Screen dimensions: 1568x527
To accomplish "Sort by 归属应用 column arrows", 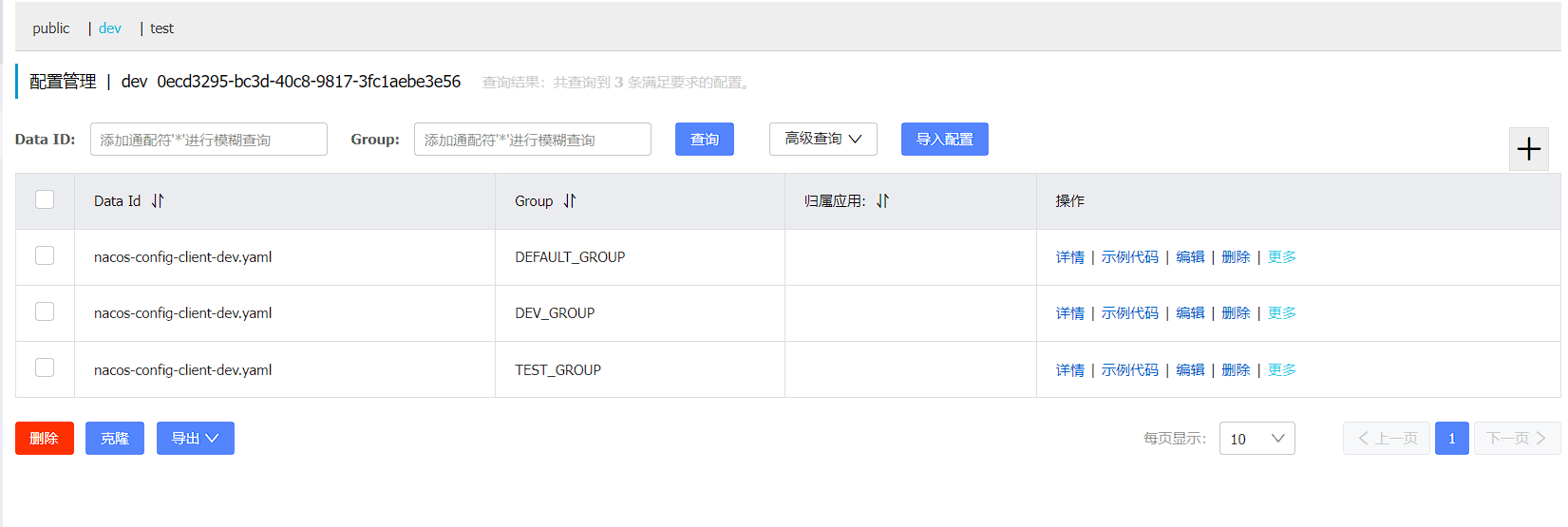I will (883, 201).
